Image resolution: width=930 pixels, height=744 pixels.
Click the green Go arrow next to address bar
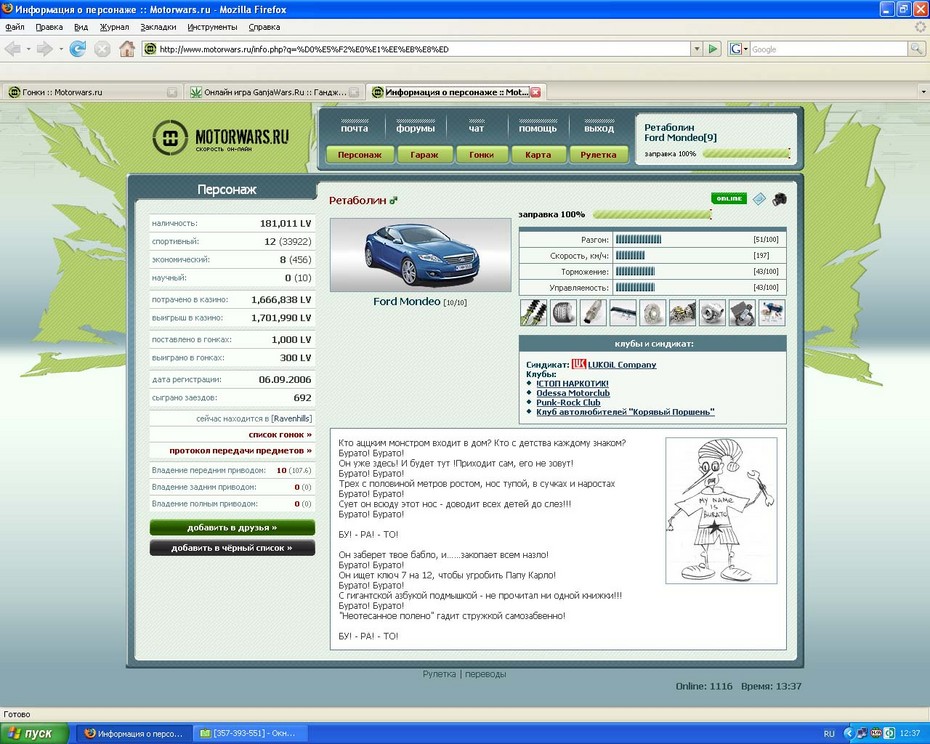pos(713,49)
